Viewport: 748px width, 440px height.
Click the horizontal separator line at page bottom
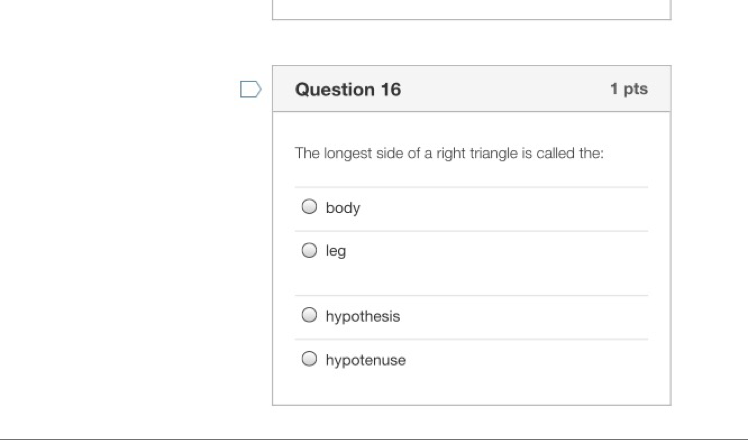[374, 438]
